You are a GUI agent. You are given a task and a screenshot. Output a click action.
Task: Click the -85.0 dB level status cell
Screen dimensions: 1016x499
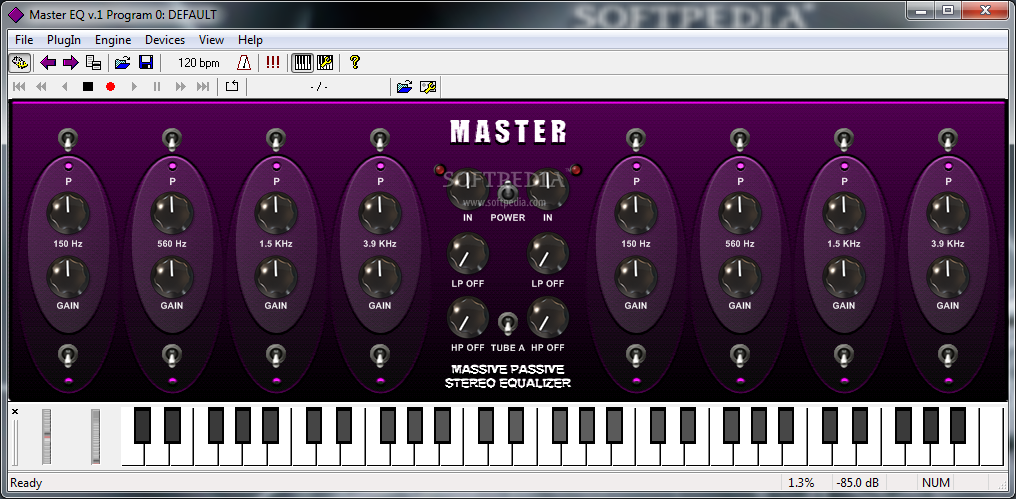coord(858,483)
